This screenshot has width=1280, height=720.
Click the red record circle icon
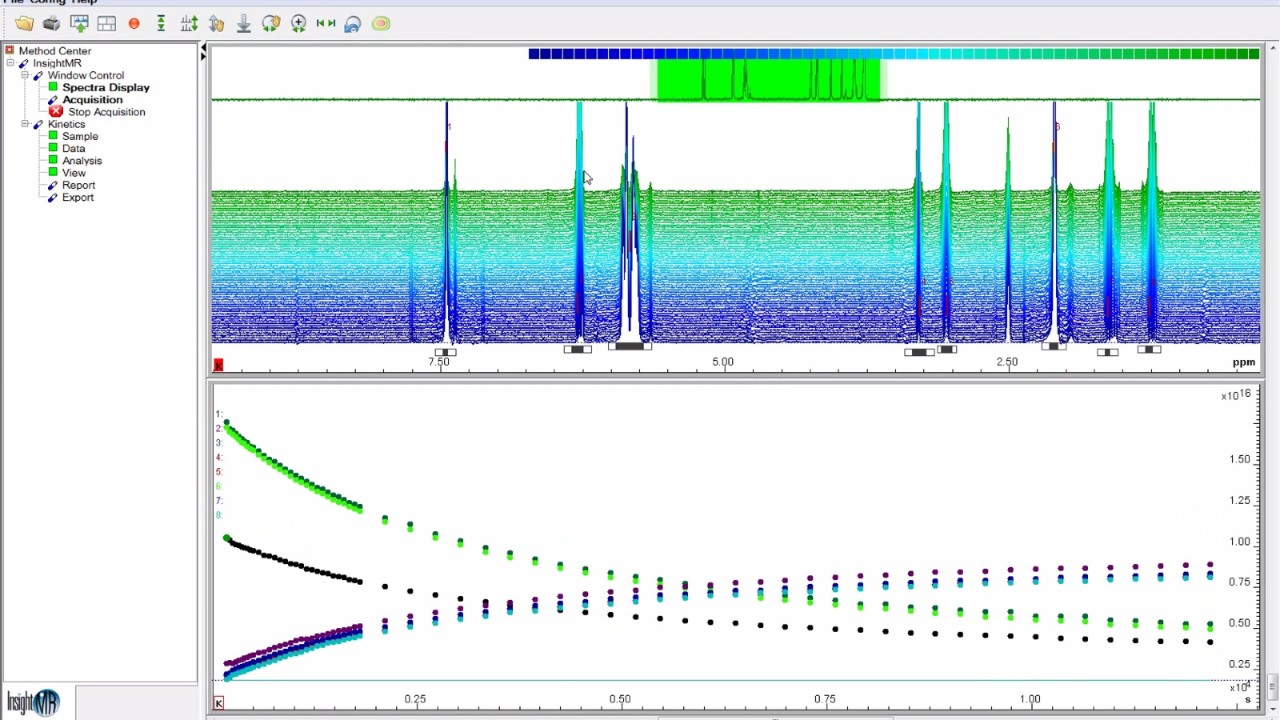tap(134, 23)
